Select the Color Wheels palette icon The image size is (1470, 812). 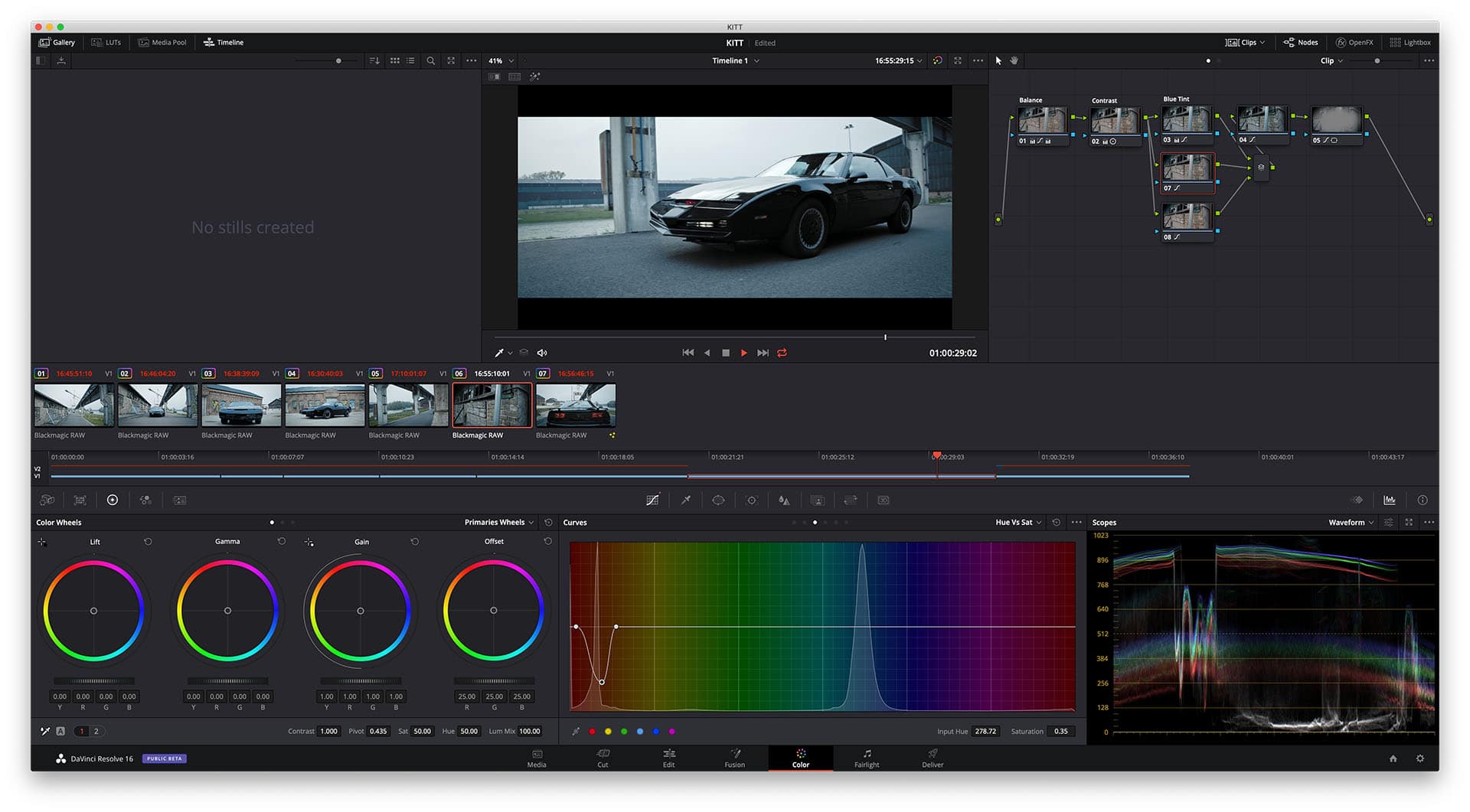(x=113, y=500)
